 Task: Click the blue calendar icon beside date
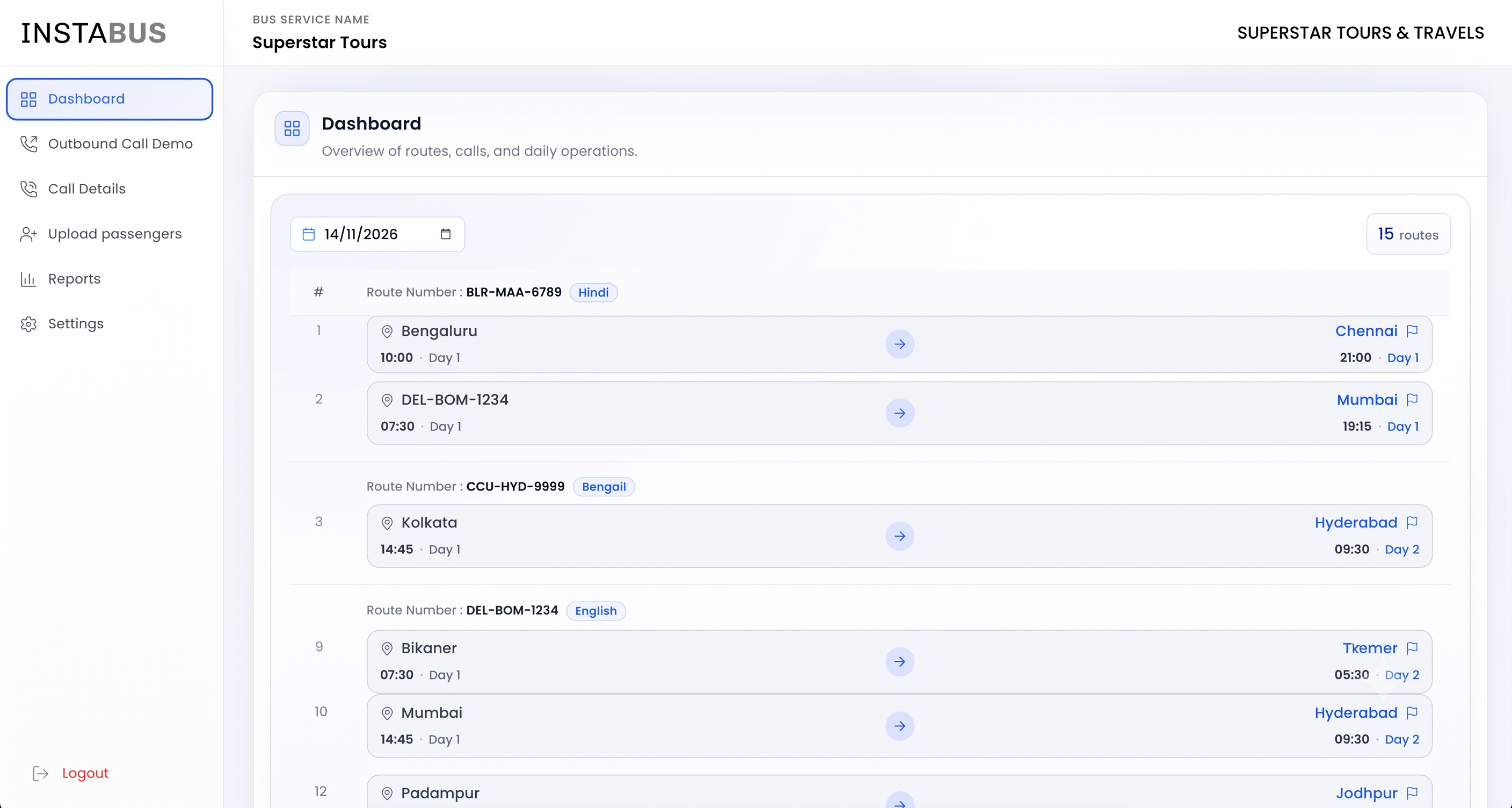pos(308,234)
